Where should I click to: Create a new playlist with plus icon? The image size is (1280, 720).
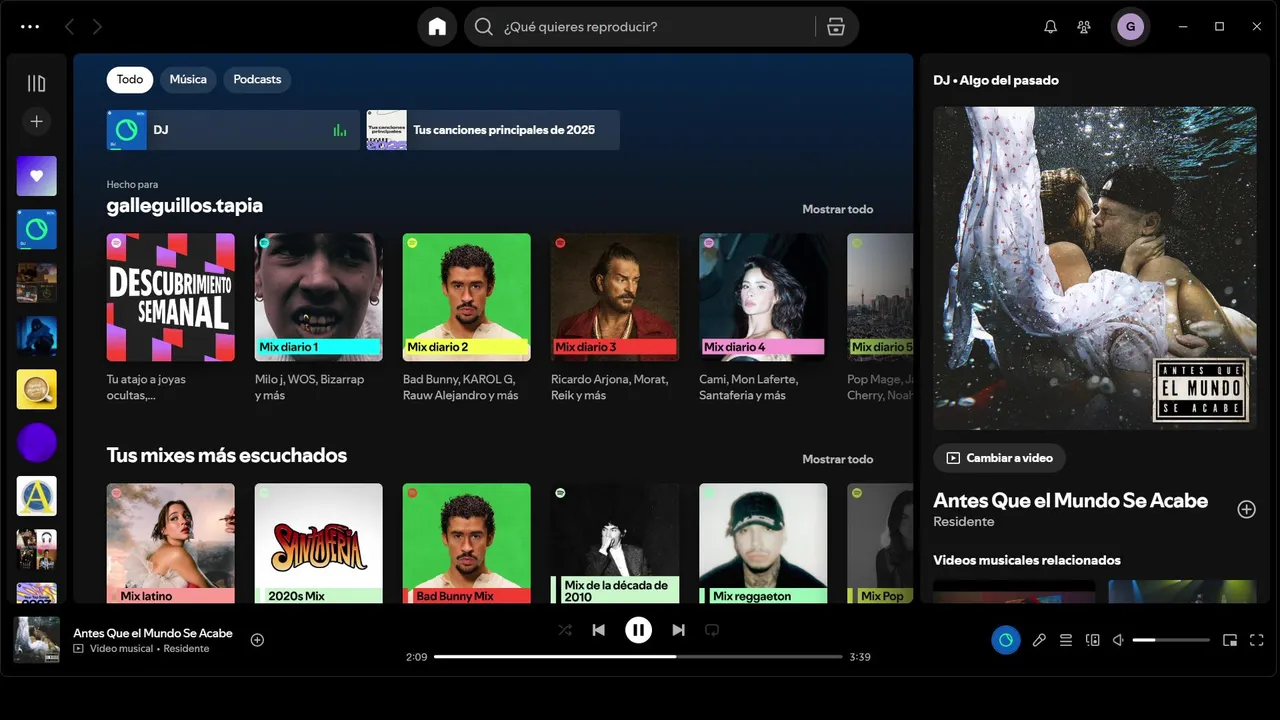[x=37, y=121]
